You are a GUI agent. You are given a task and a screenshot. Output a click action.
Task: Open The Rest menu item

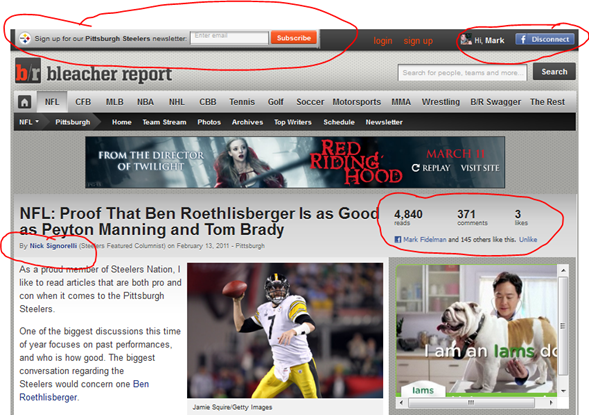click(547, 102)
